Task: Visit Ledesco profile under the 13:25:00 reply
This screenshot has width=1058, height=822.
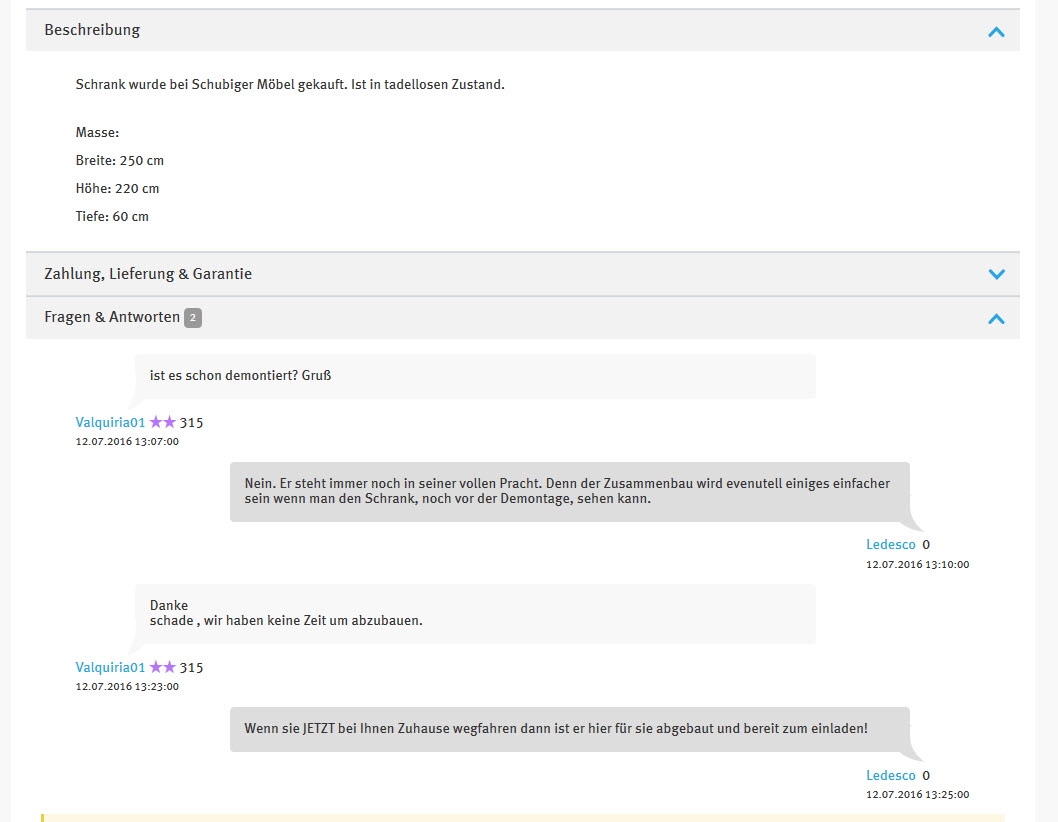Action: pos(890,776)
